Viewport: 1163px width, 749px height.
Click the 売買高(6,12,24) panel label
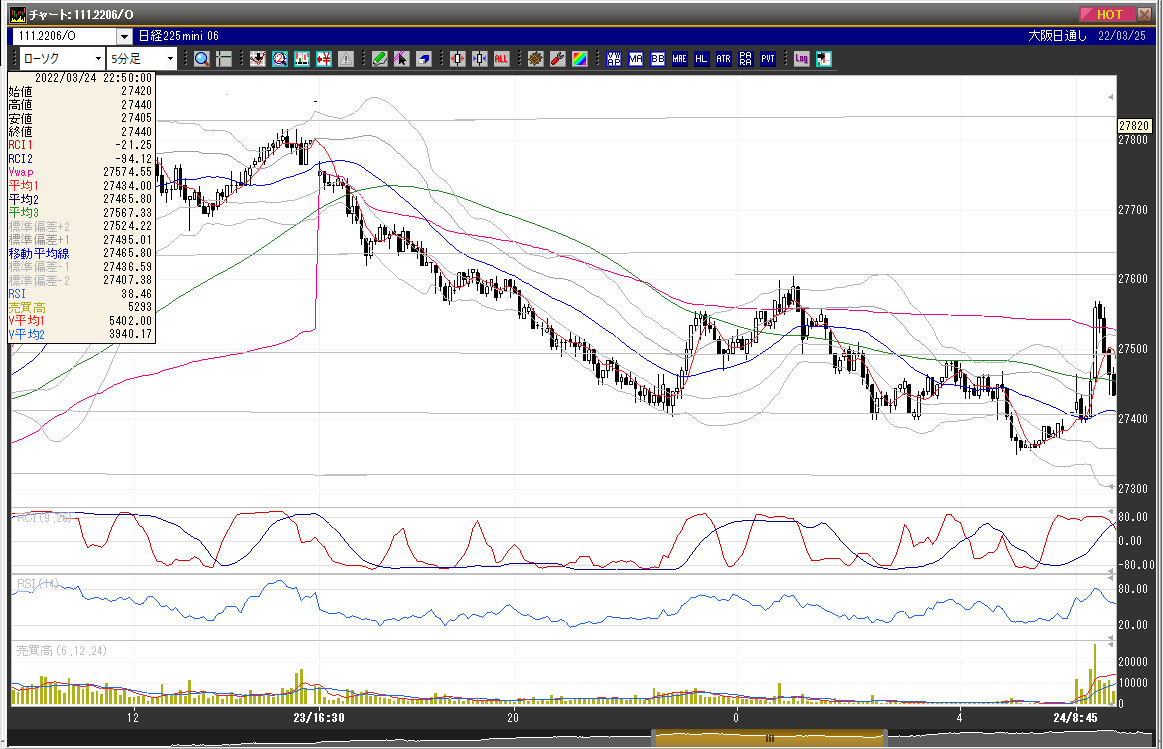(62, 650)
